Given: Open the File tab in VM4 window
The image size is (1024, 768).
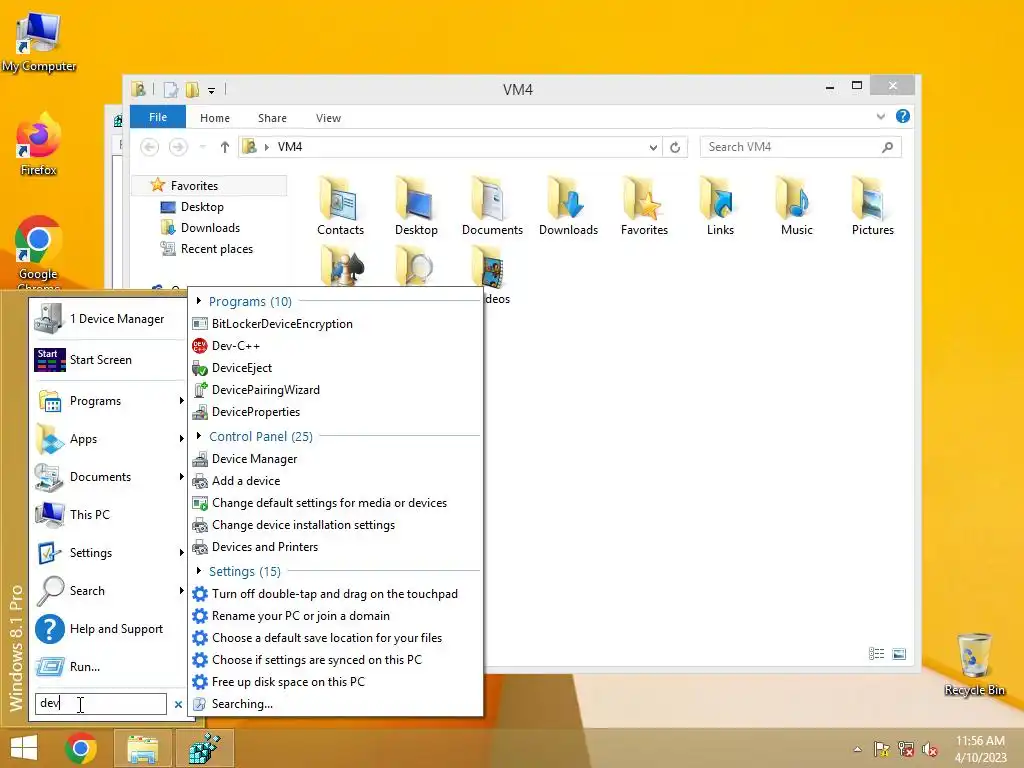Looking at the screenshot, I should pos(158,117).
